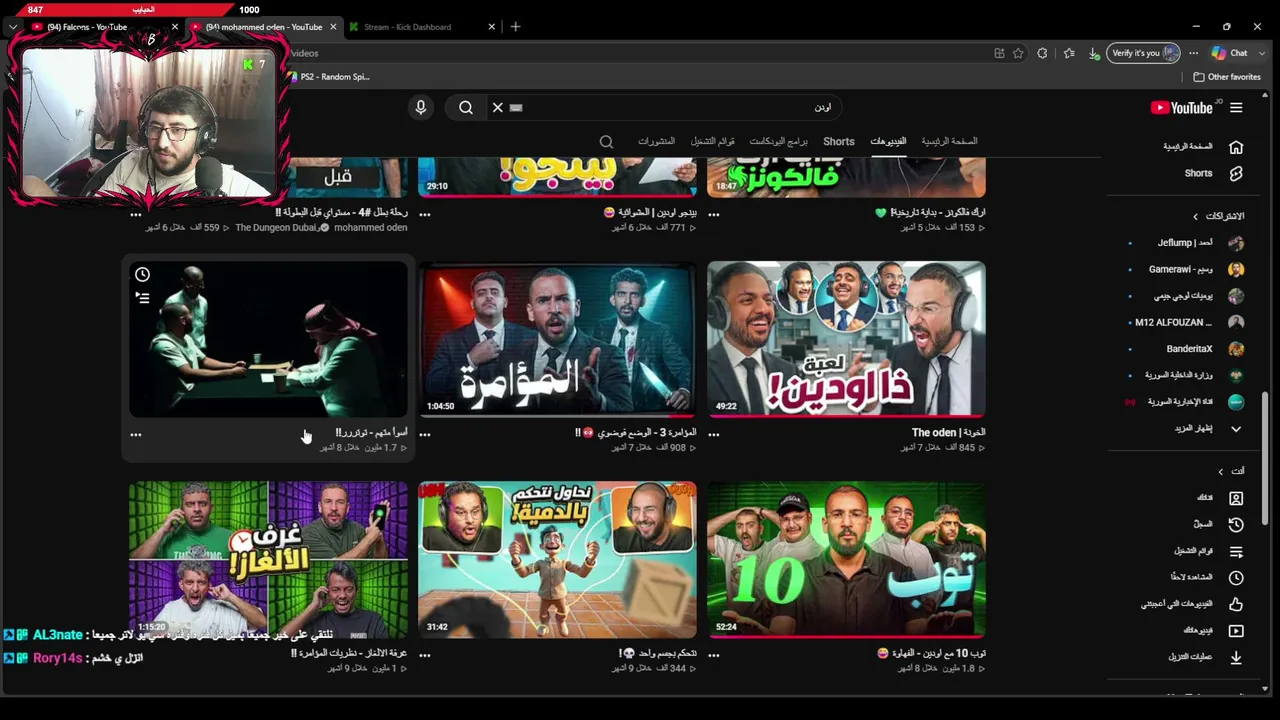
Task: Open the browser Favorites list icon
Action: pyautogui.click(x=1069, y=53)
